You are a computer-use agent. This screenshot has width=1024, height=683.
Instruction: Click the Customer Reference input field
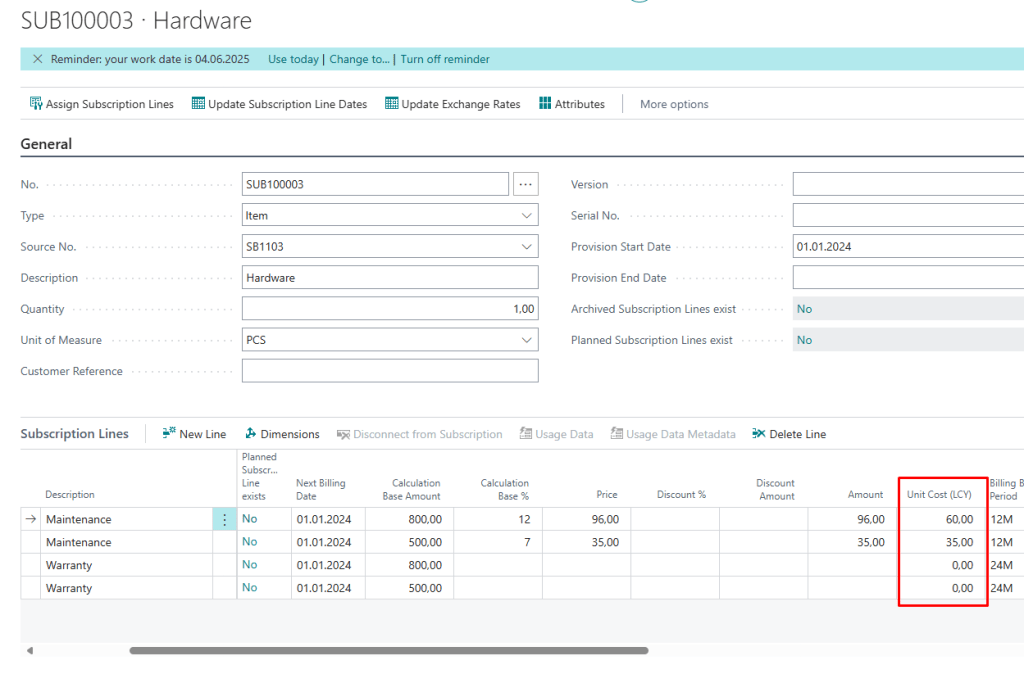click(x=390, y=371)
